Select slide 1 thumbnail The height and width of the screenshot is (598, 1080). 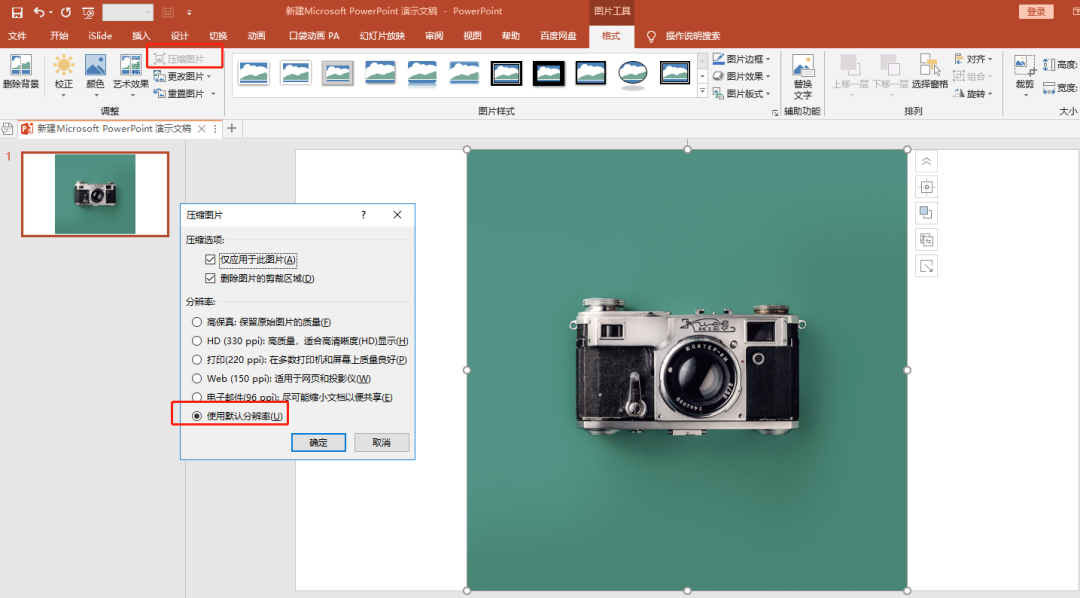coord(94,193)
